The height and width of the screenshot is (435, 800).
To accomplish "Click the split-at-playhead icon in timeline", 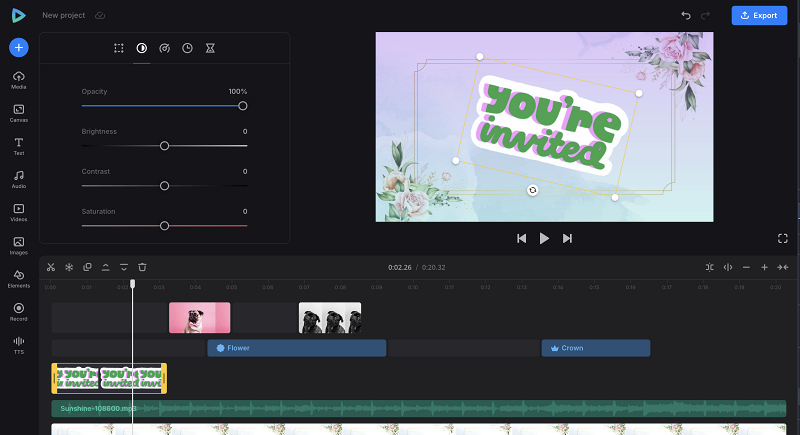I will tap(728, 267).
